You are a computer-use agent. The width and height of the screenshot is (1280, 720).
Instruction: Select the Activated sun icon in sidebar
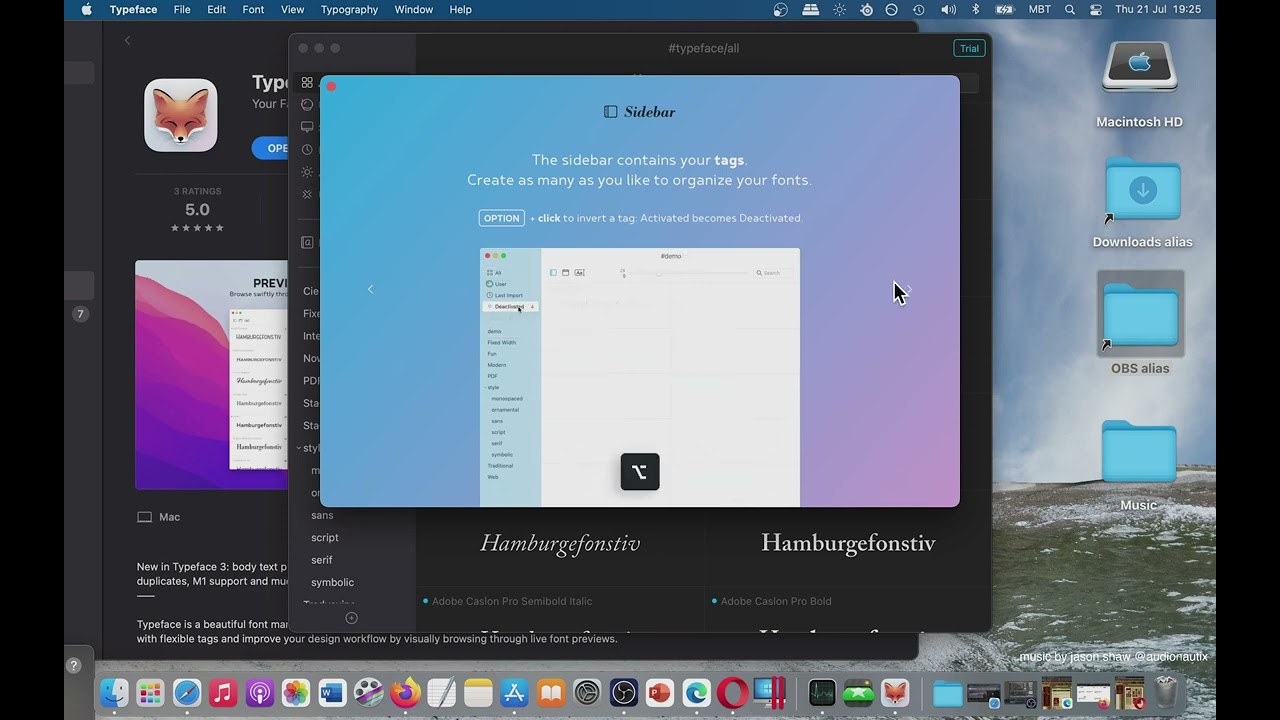tap(307, 172)
